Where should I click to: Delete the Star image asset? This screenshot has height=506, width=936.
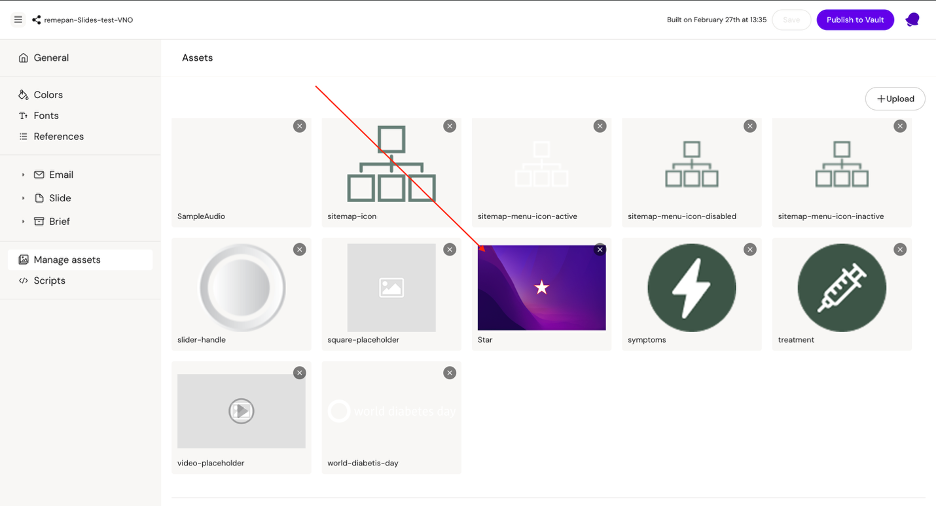(x=600, y=249)
